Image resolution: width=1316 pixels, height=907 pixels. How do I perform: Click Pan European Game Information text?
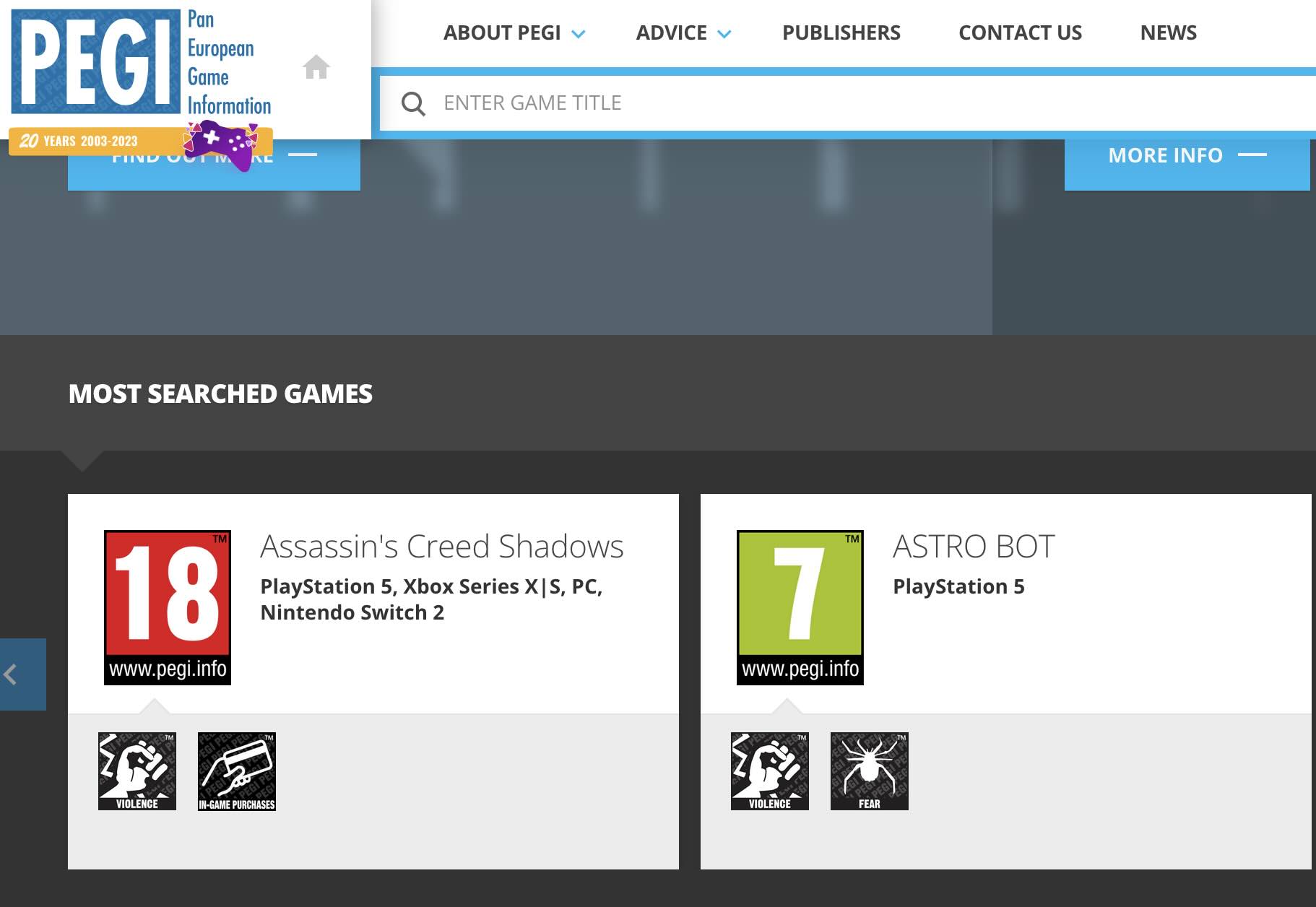point(229,62)
